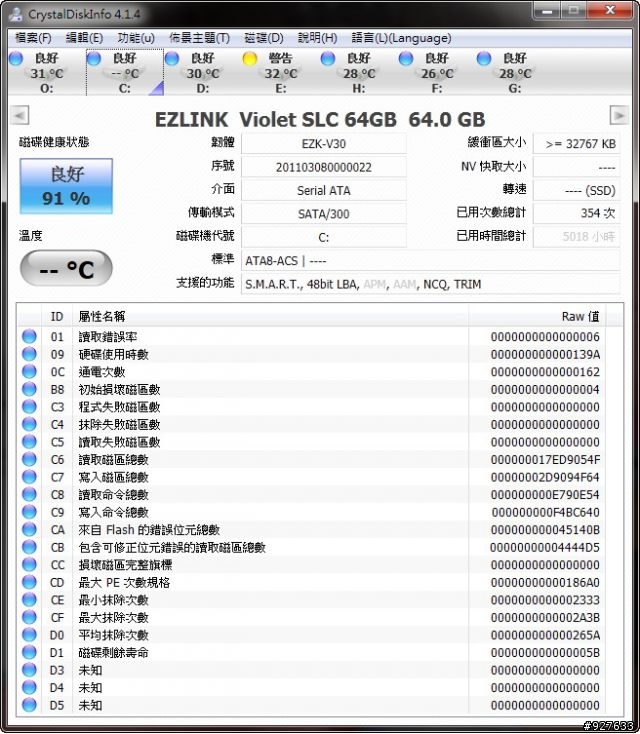Click the yellow warning icon for drive E:
The height and width of the screenshot is (734, 640).
tap(250, 59)
